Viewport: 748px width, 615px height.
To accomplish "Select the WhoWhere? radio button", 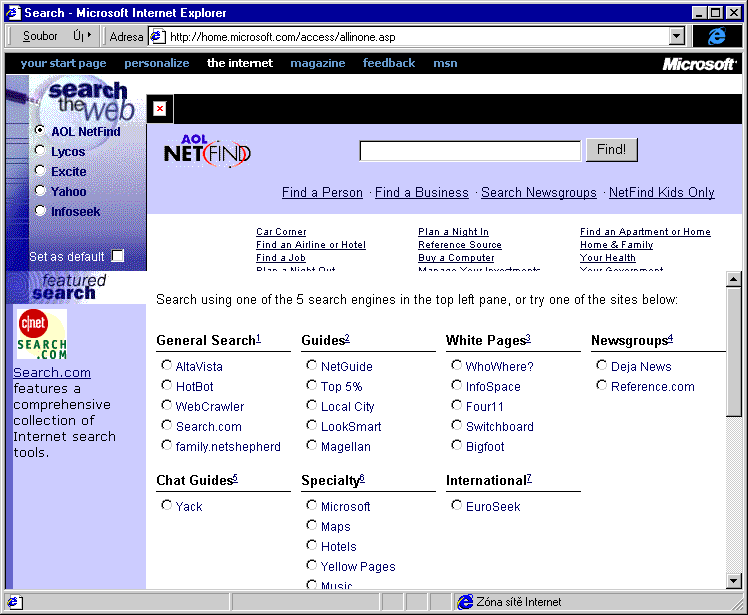I will (457, 365).
